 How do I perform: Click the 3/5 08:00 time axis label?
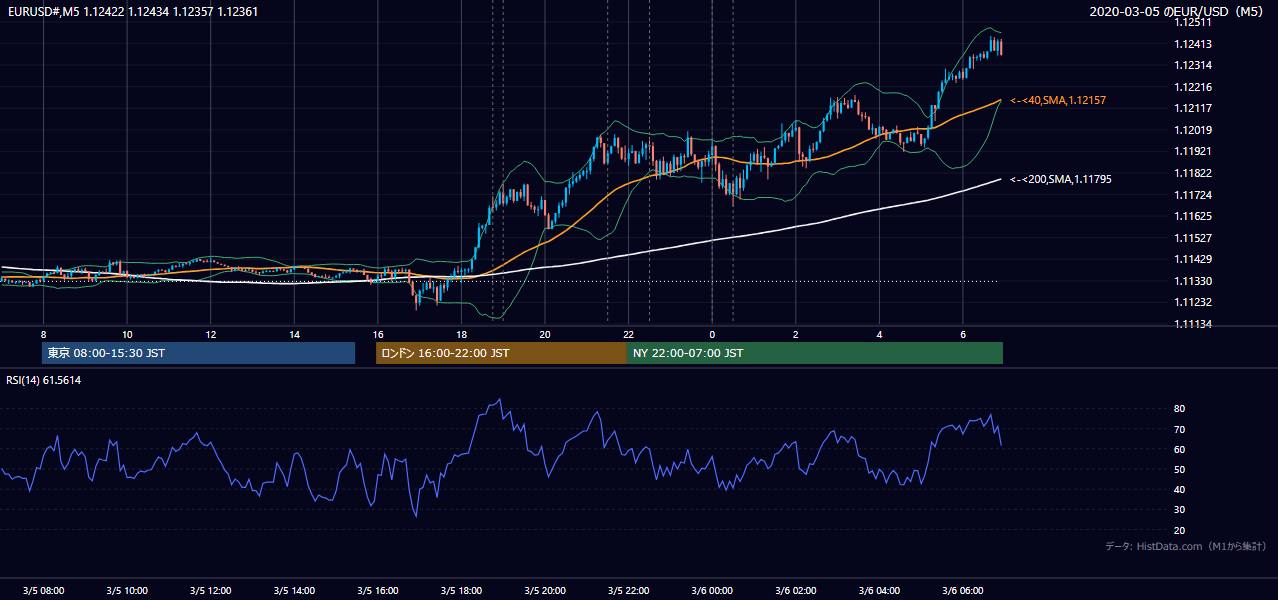(x=44, y=590)
